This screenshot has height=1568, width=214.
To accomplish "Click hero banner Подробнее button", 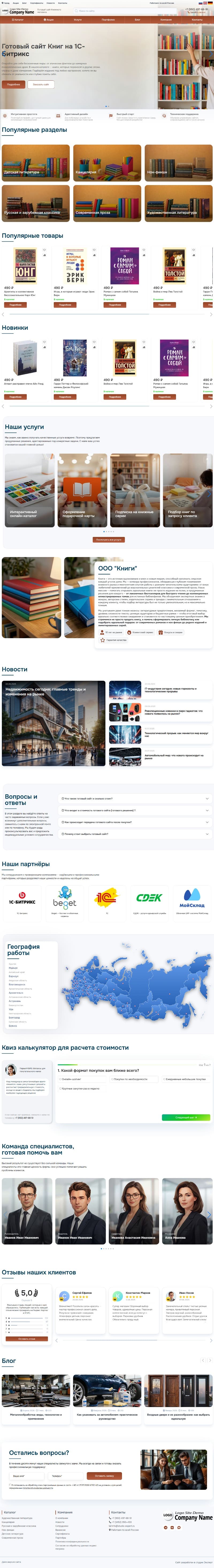I will click(13, 85).
